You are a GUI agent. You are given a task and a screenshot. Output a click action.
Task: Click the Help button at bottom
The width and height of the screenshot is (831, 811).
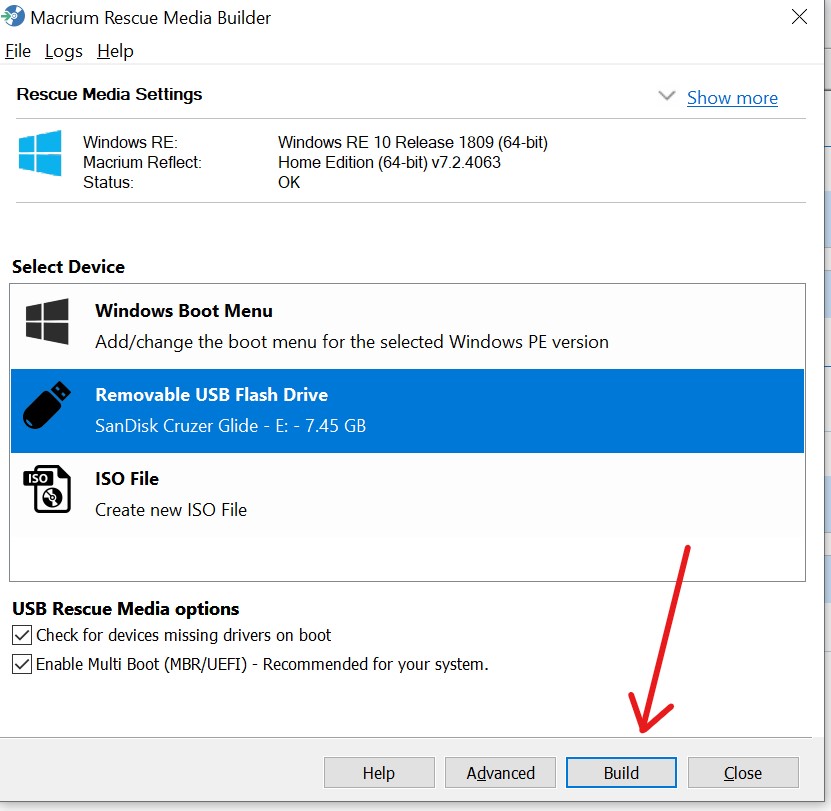379,773
